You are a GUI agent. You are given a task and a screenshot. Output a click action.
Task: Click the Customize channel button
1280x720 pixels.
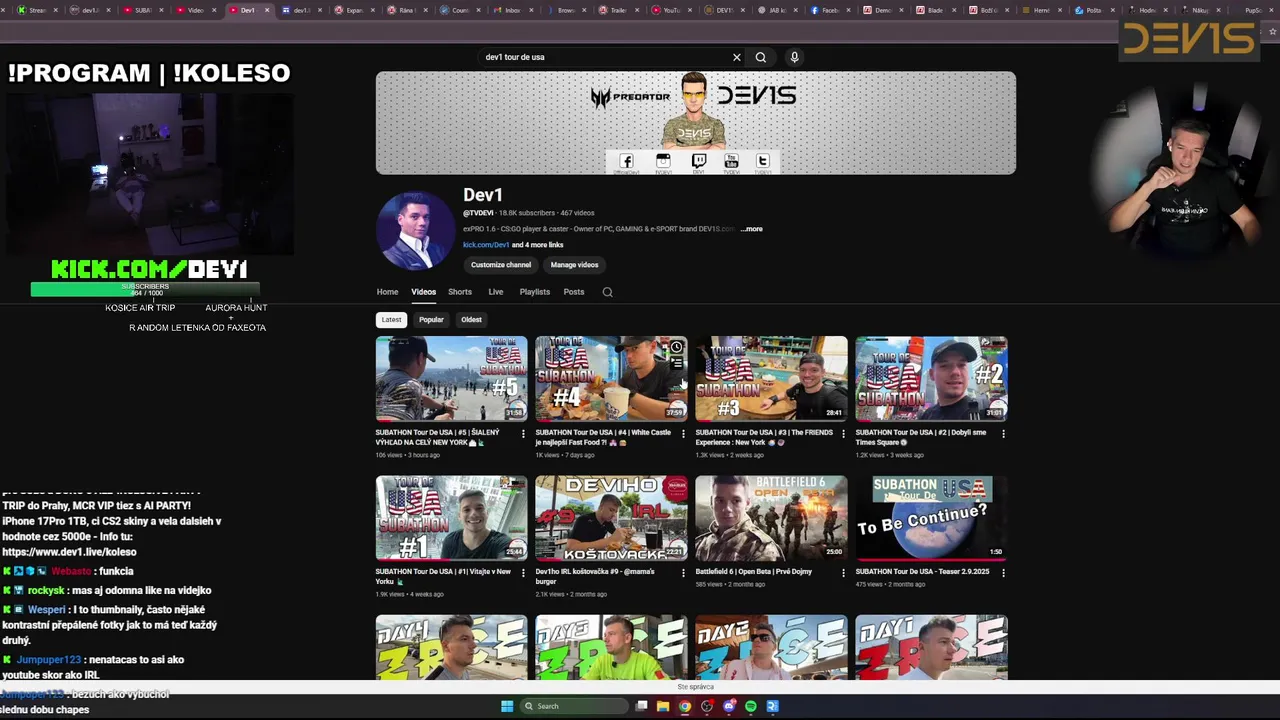pyautogui.click(x=501, y=265)
